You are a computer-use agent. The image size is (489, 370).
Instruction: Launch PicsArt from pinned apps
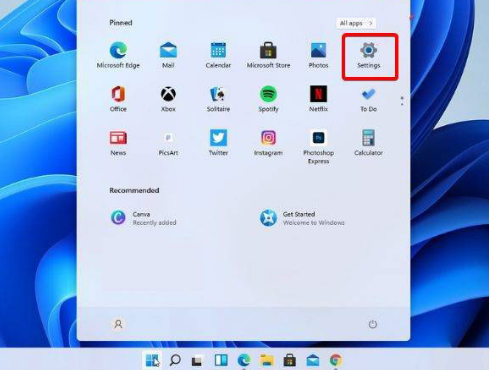tap(168, 143)
